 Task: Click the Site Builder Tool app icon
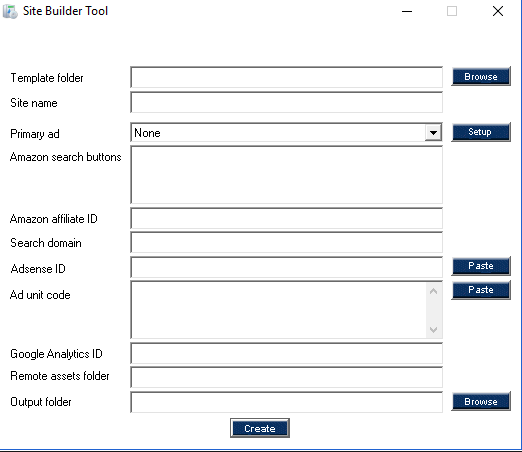(x=10, y=11)
